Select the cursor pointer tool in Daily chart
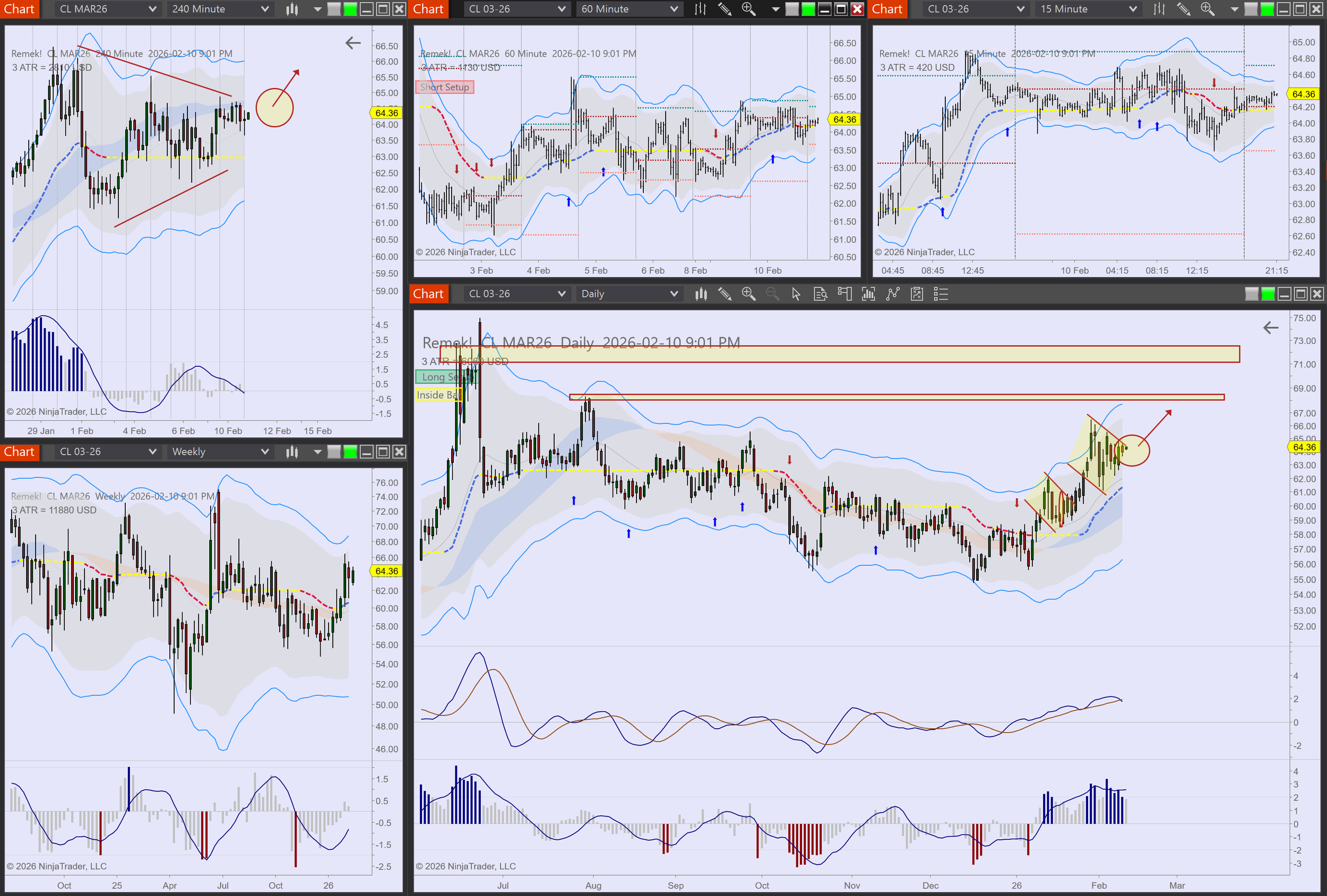 click(x=796, y=294)
